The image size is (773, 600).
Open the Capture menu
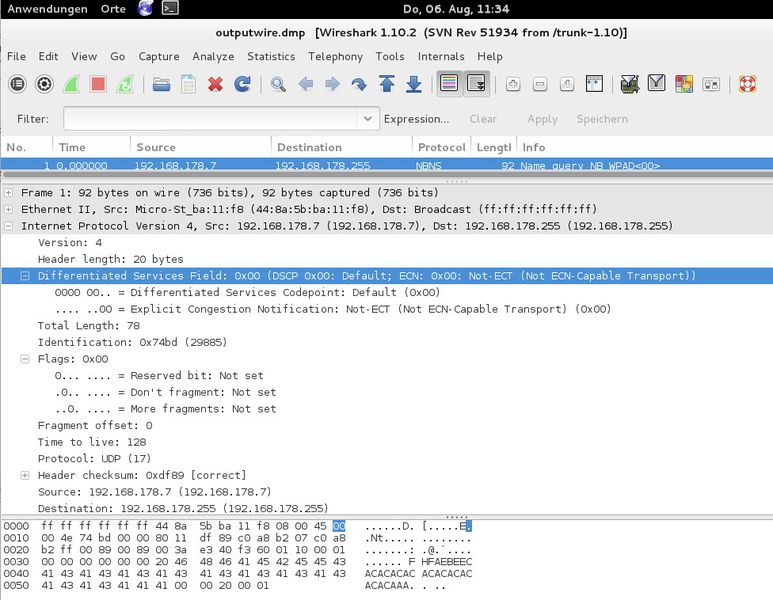159,56
